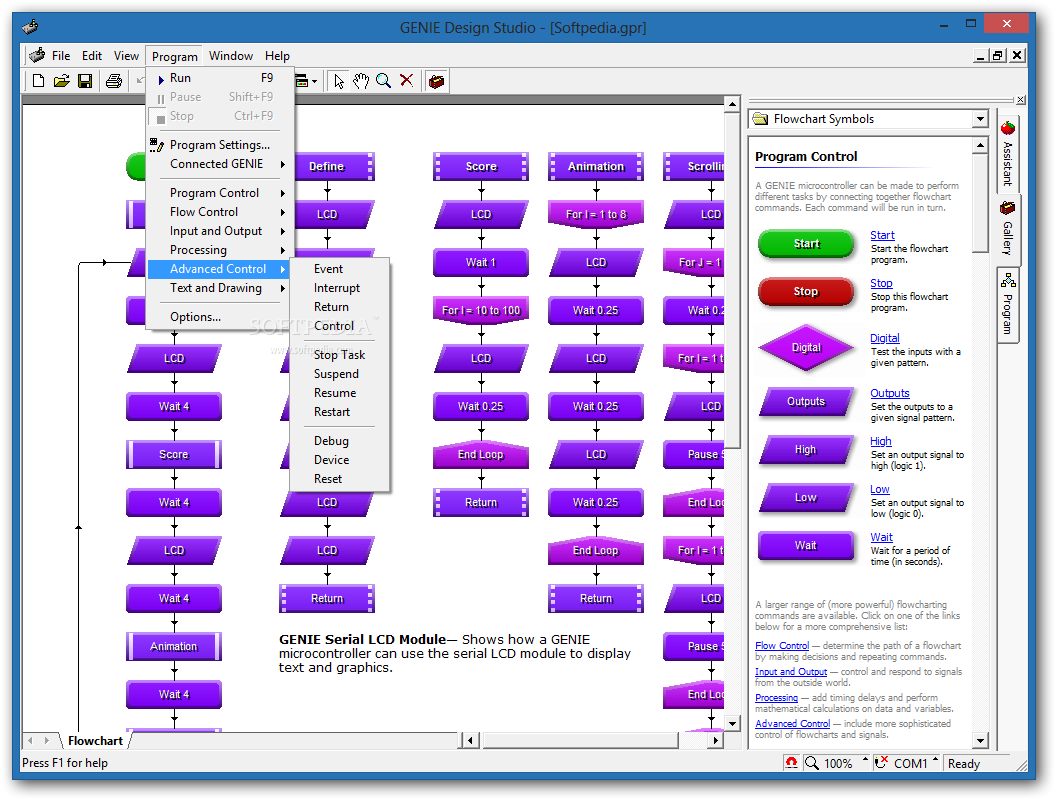
Task: Click the green Start symbol in gallery
Action: tap(806, 244)
